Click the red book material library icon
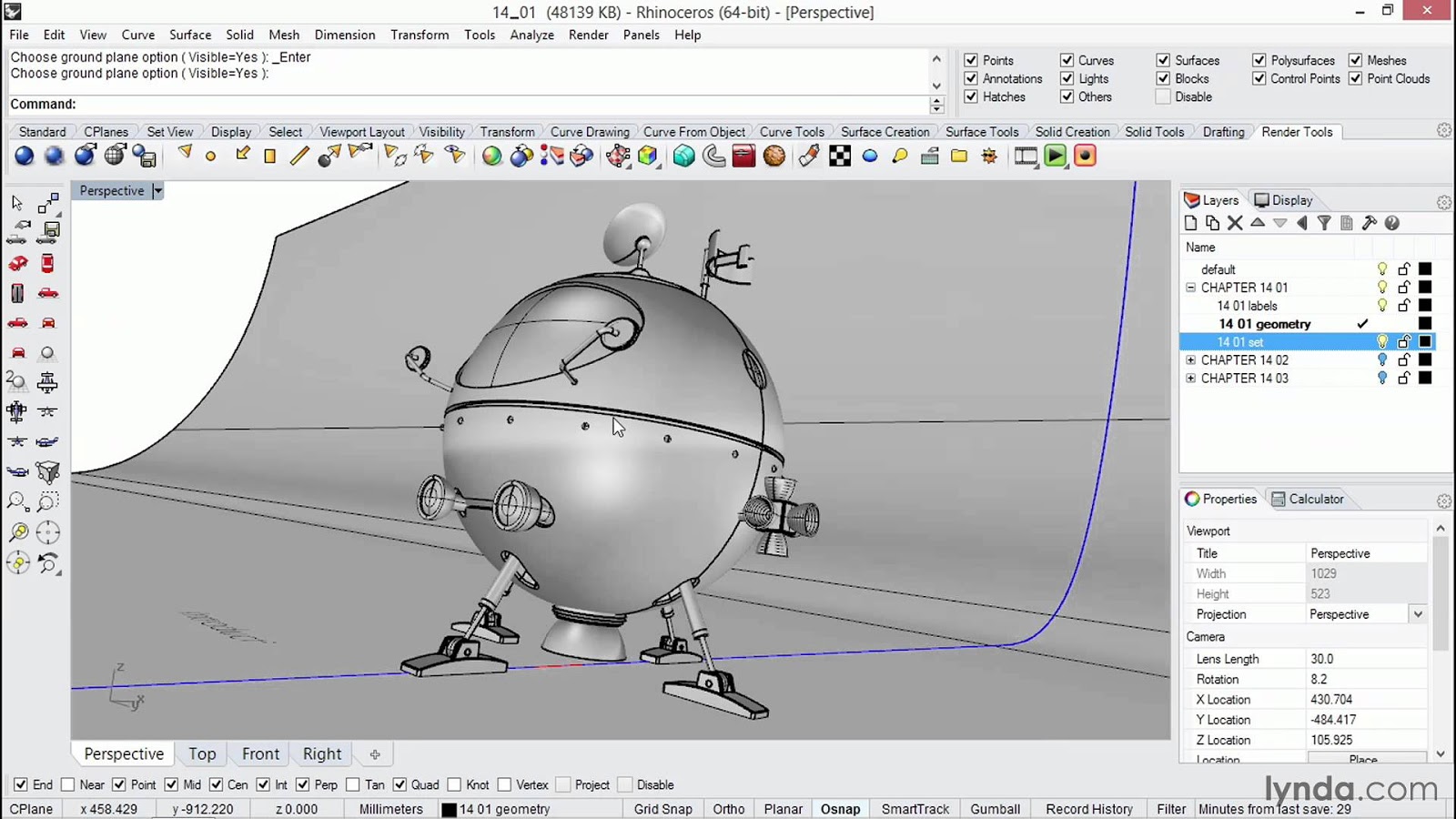This screenshot has height=819, width=1456. click(x=743, y=157)
